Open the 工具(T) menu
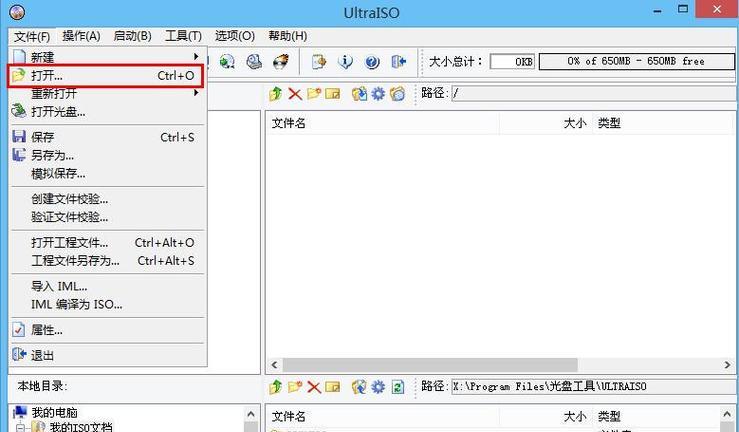 coord(183,36)
